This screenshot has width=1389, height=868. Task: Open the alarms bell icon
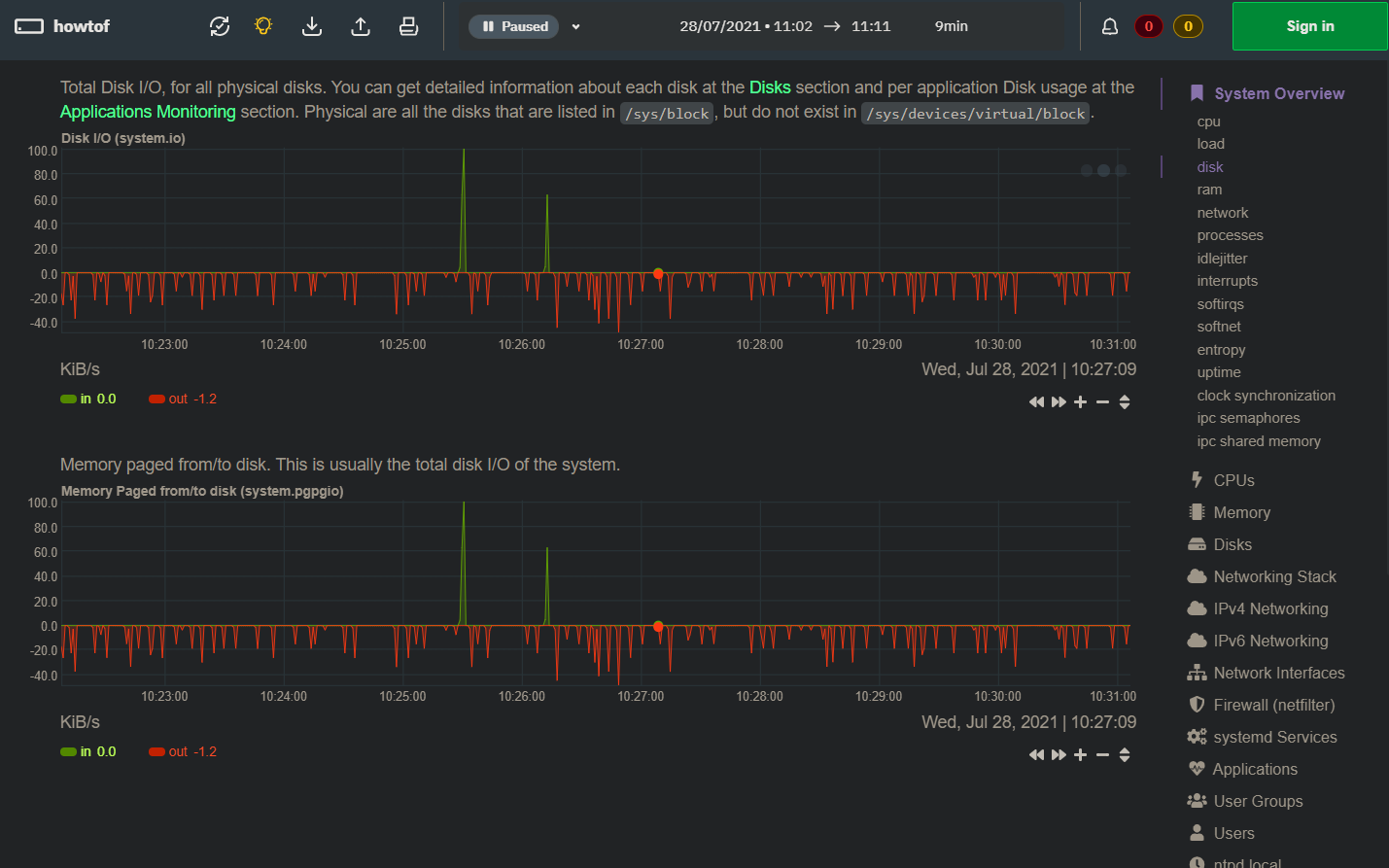click(1109, 26)
